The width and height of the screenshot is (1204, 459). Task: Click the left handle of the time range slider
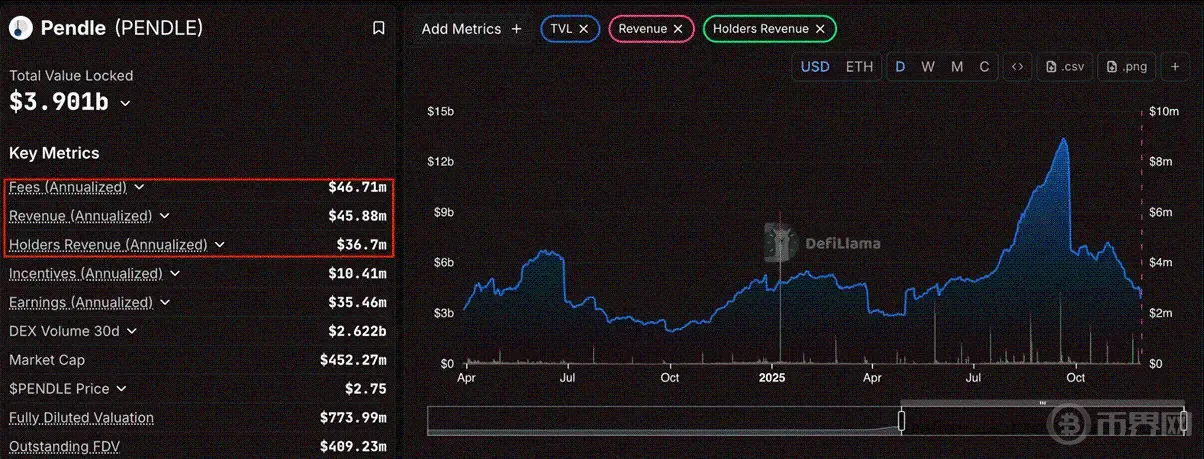pyautogui.click(x=901, y=420)
